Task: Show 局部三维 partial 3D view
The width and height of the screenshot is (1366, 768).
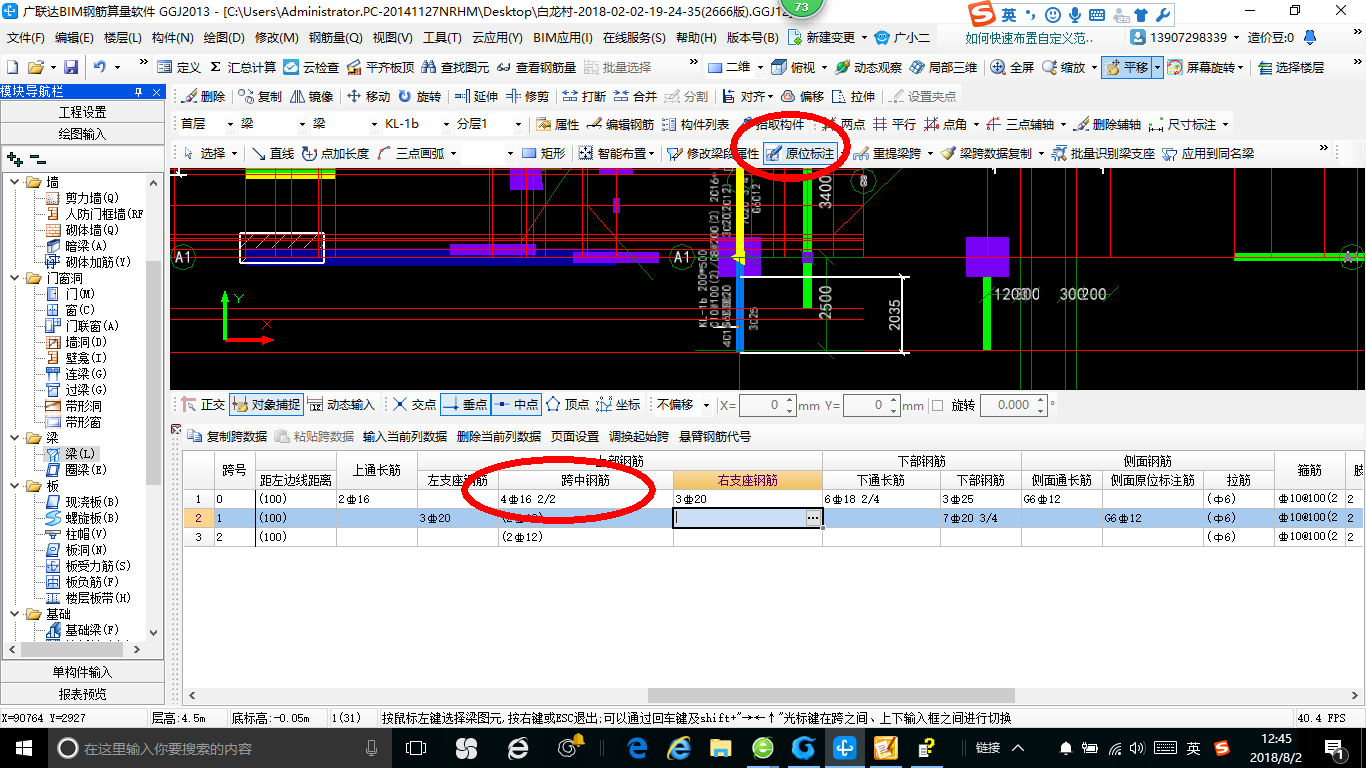Action: tap(943, 67)
